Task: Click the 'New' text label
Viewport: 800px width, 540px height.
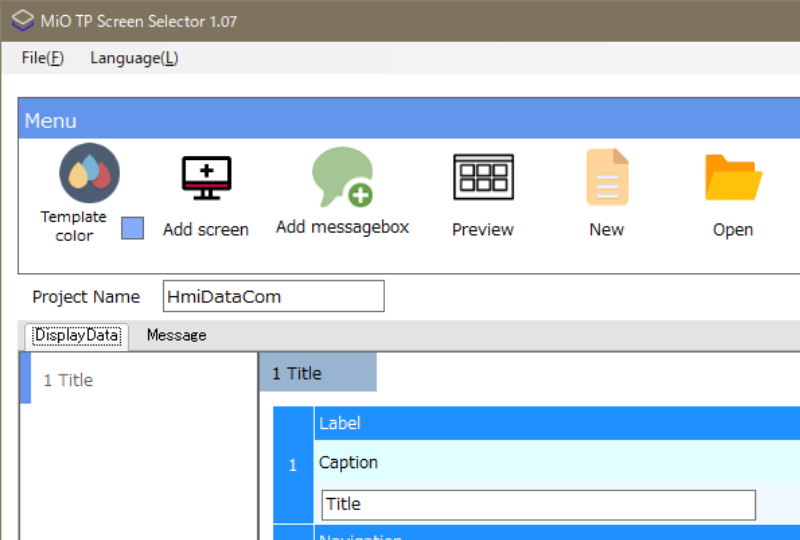Action: click(x=607, y=230)
